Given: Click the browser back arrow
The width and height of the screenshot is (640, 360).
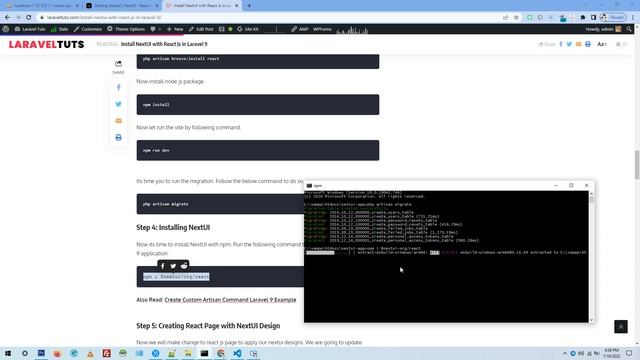Looking at the screenshot, I should point(7,18).
